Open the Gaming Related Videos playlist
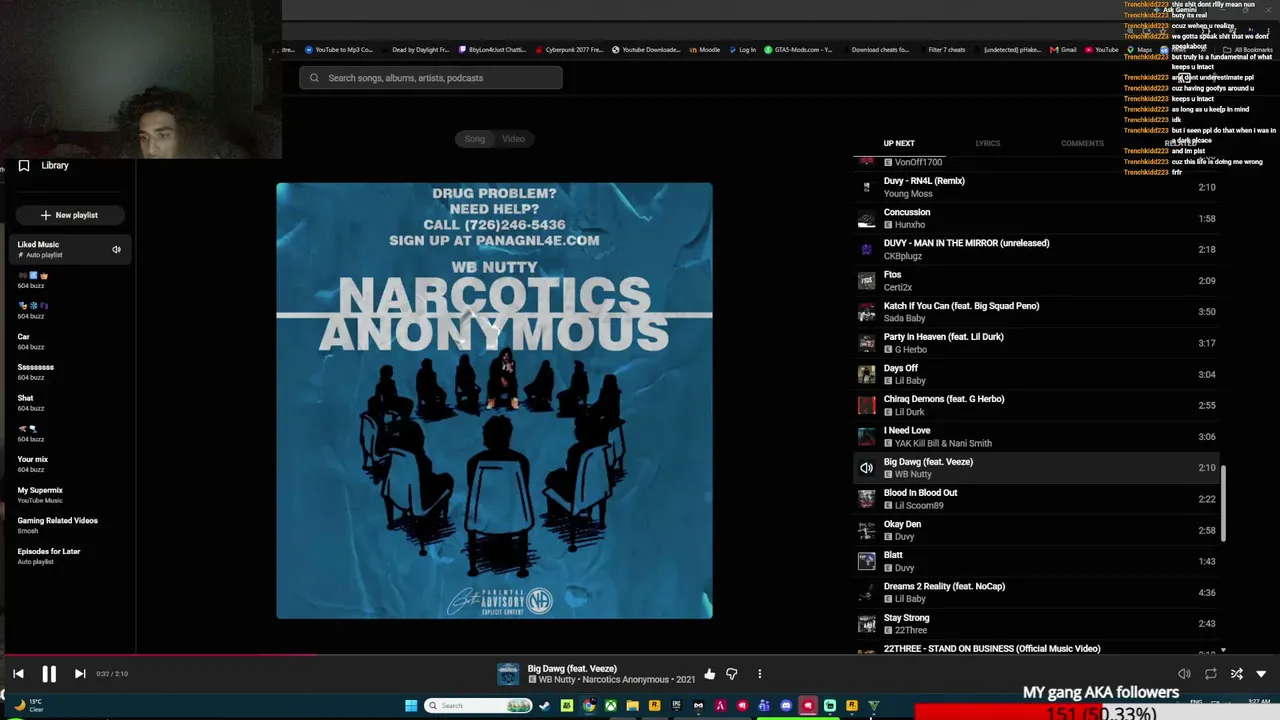The width and height of the screenshot is (1280, 720). click(x=68, y=525)
